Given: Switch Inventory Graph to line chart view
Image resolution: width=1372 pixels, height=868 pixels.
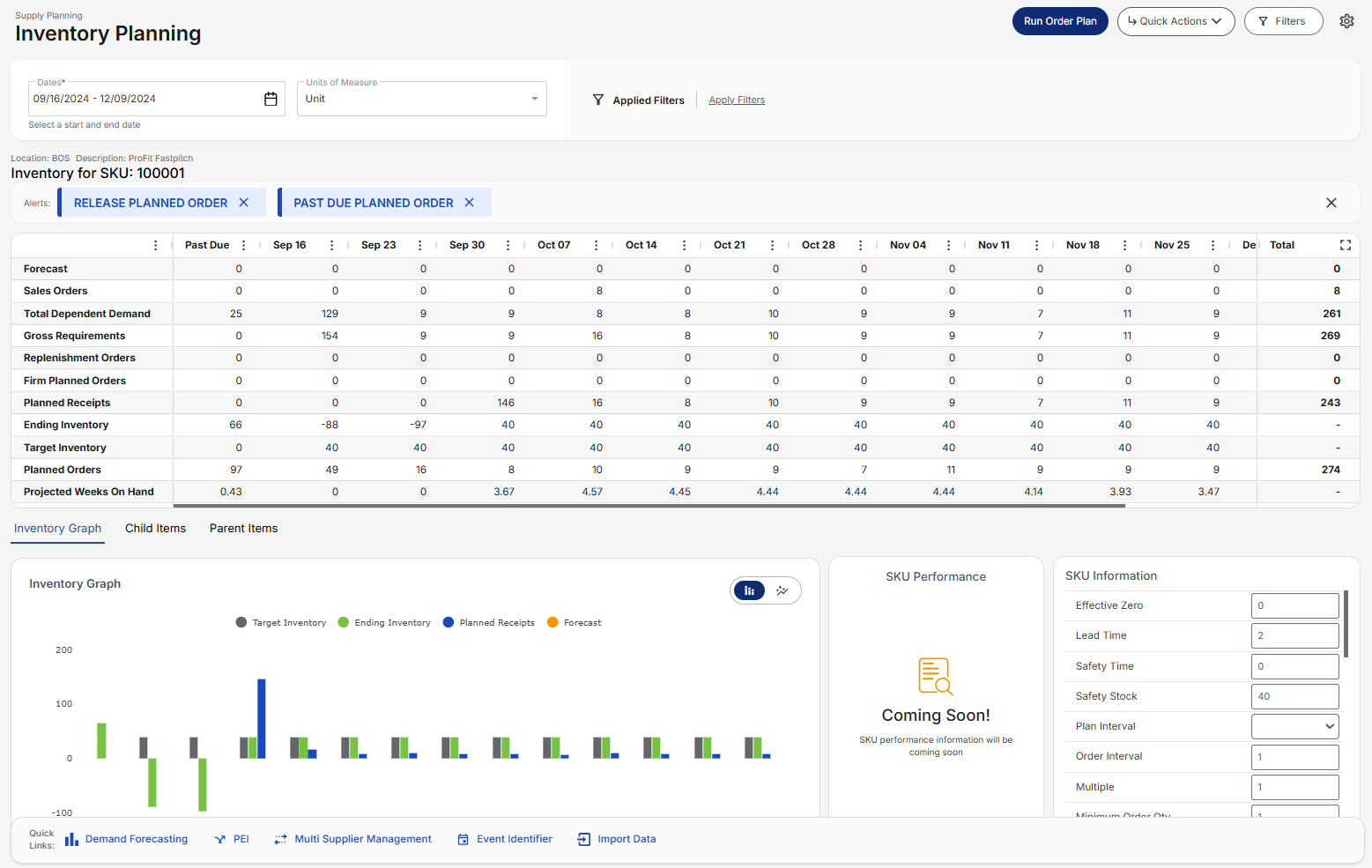Looking at the screenshot, I should [782, 590].
